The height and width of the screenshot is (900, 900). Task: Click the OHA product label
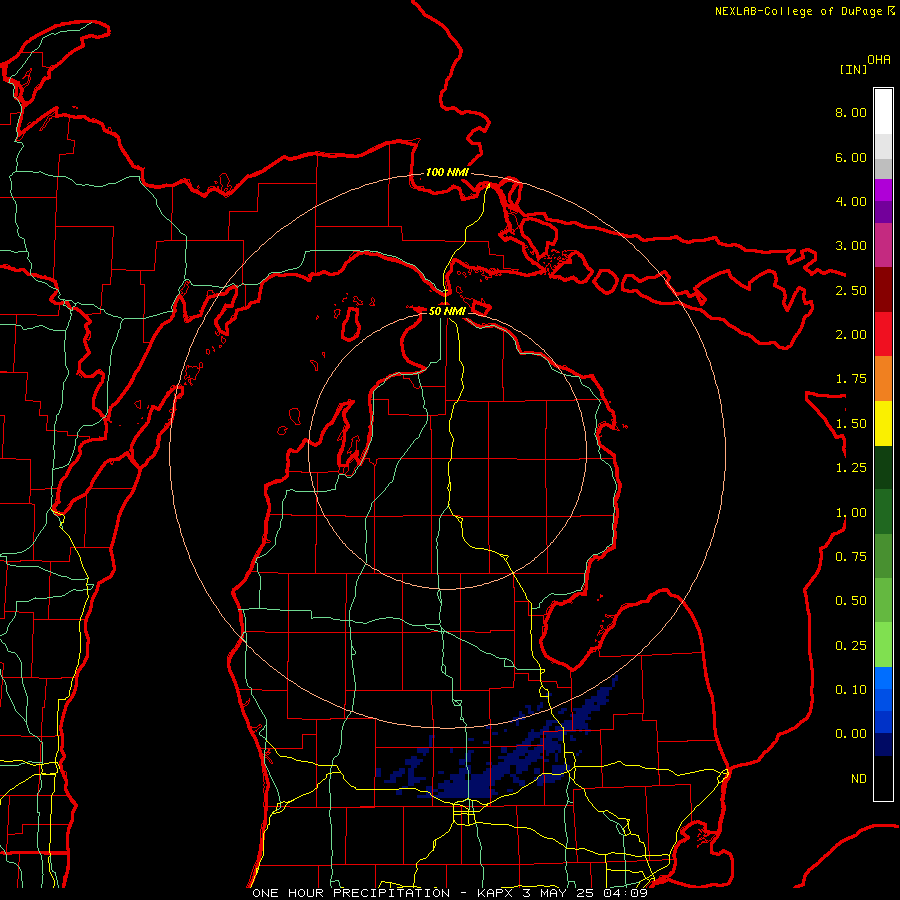[879, 60]
